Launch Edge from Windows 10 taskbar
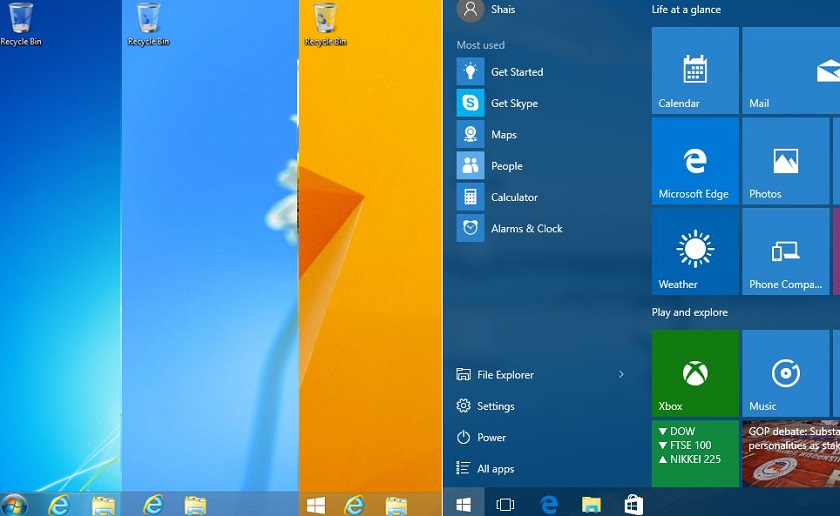The image size is (840, 516). [549, 505]
